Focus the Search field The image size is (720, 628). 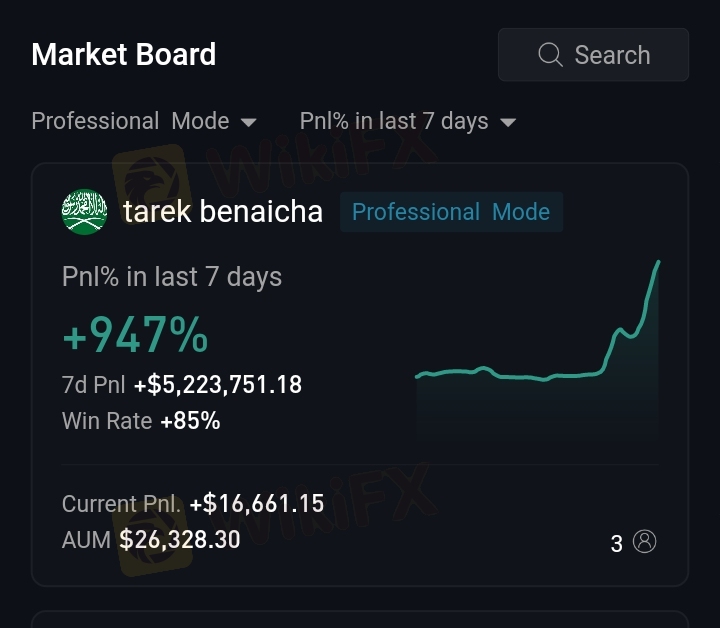pyautogui.click(x=593, y=55)
